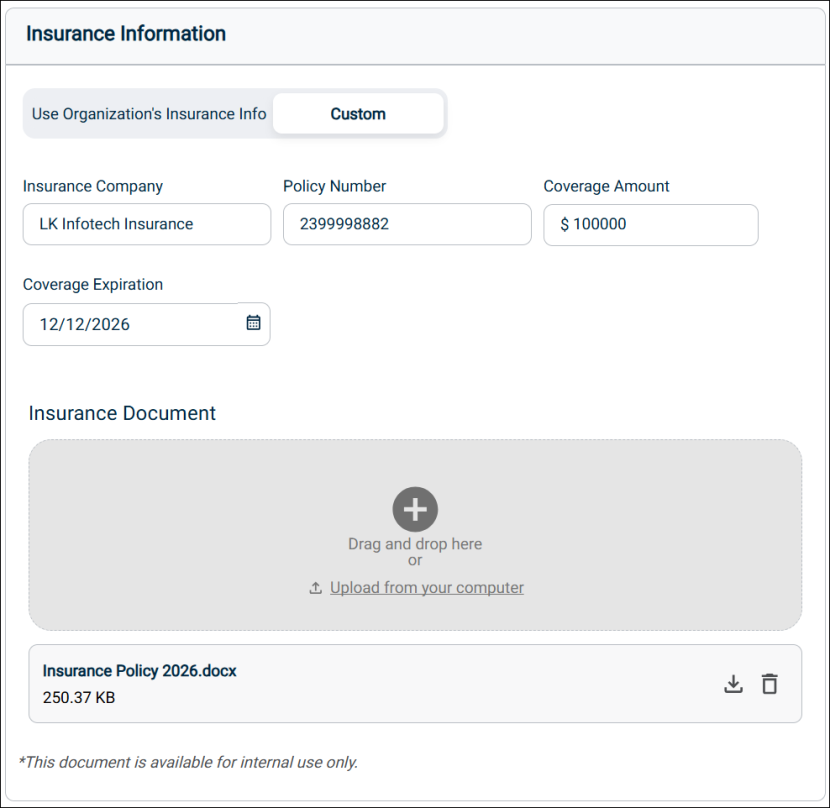
Task: Click the small upload arrow icon
Action: point(315,588)
